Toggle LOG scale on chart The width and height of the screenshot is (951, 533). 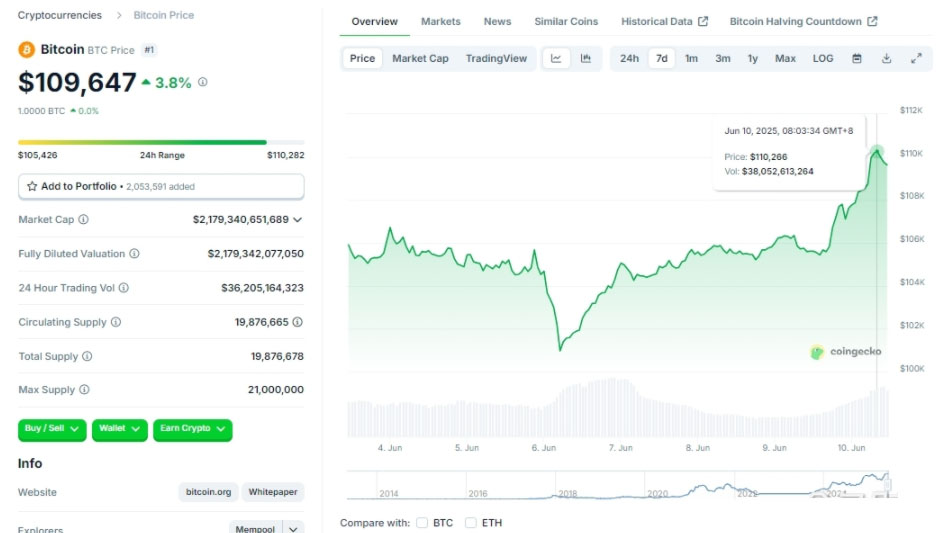tap(823, 58)
